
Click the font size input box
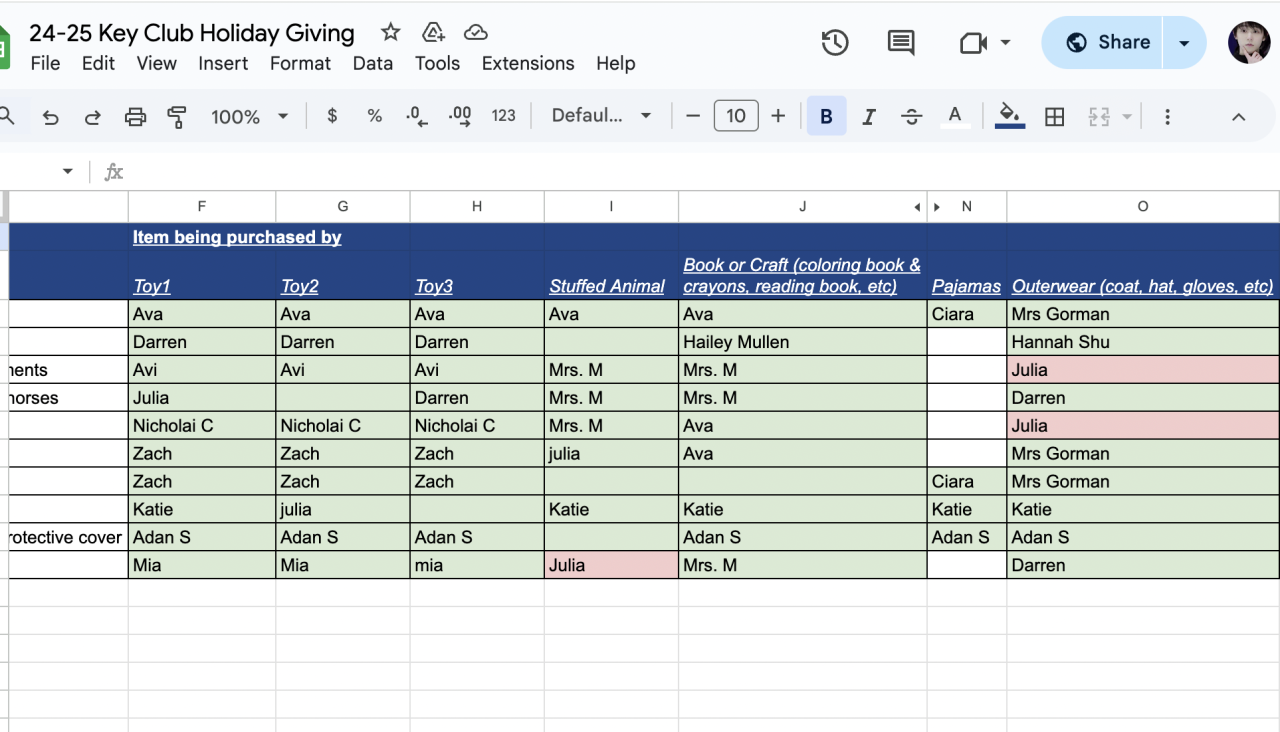click(736, 116)
